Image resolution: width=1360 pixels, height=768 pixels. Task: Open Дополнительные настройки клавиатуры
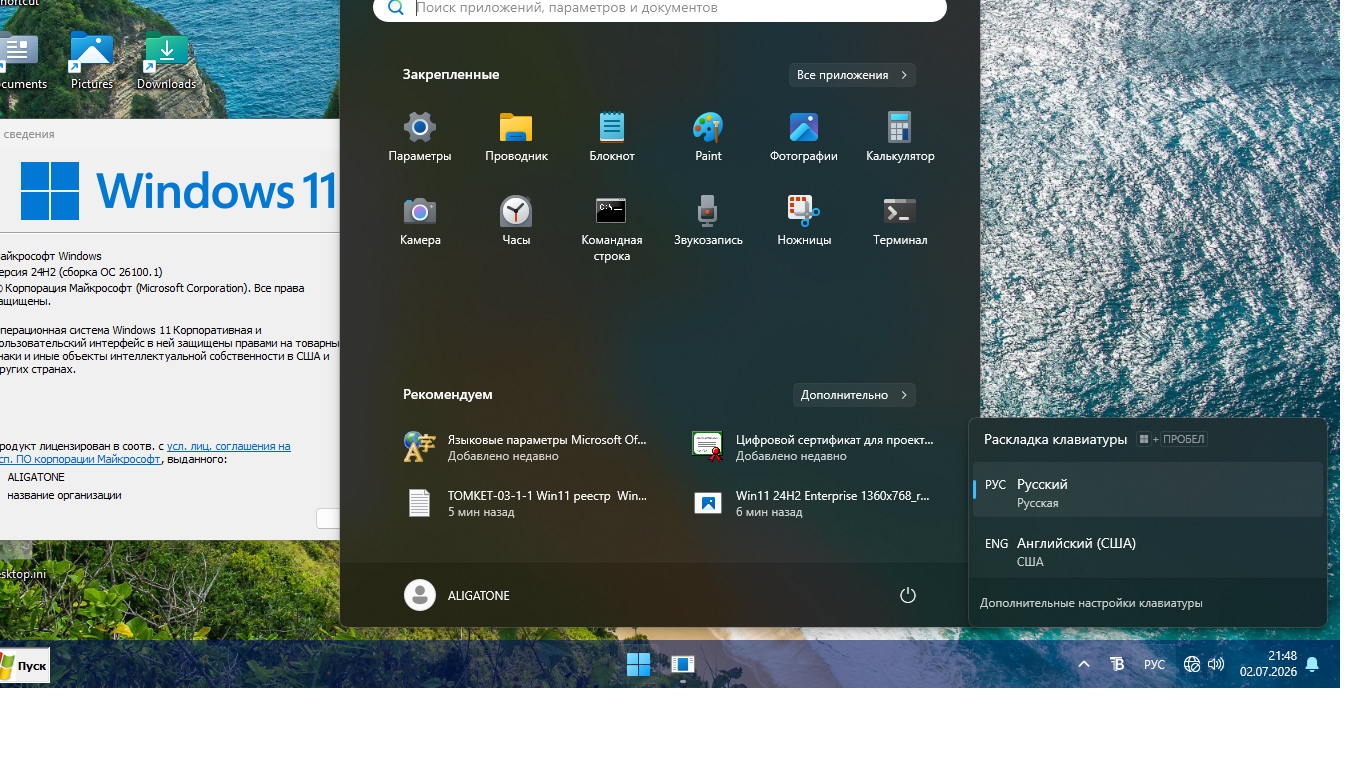tap(1091, 603)
